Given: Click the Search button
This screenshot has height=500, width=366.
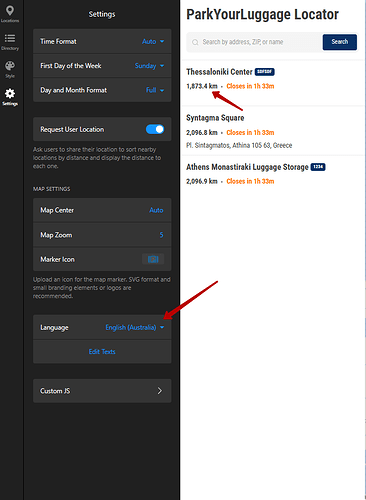Looking at the screenshot, I should pyautogui.click(x=340, y=42).
